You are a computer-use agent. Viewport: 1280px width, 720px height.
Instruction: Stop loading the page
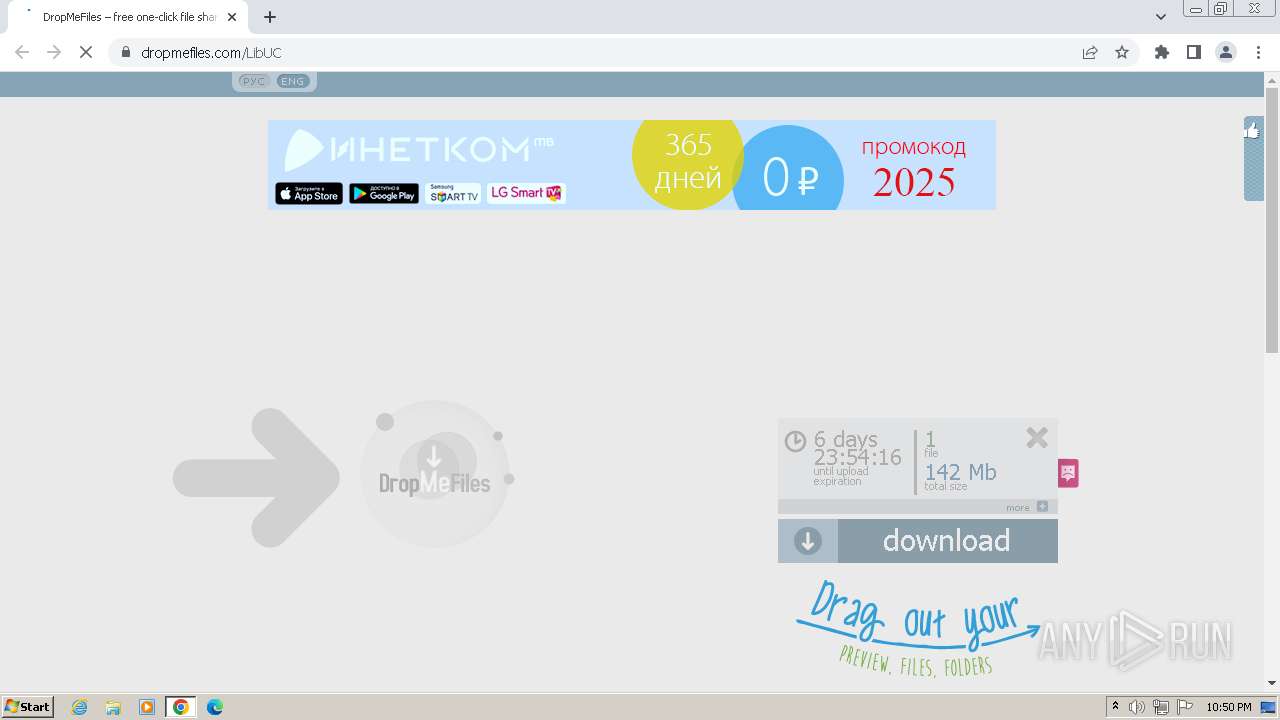pyautogui.click(x=86, y=52)
